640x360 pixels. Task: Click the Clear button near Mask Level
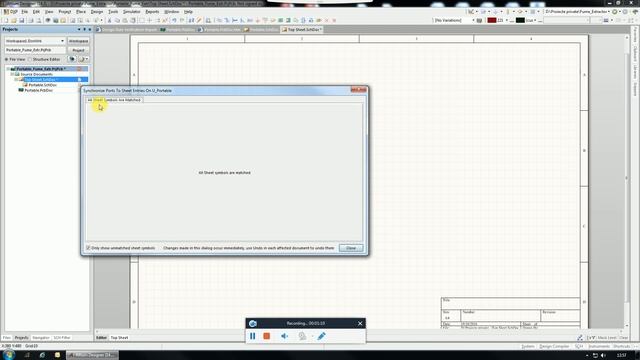click(x=623, y=338)
